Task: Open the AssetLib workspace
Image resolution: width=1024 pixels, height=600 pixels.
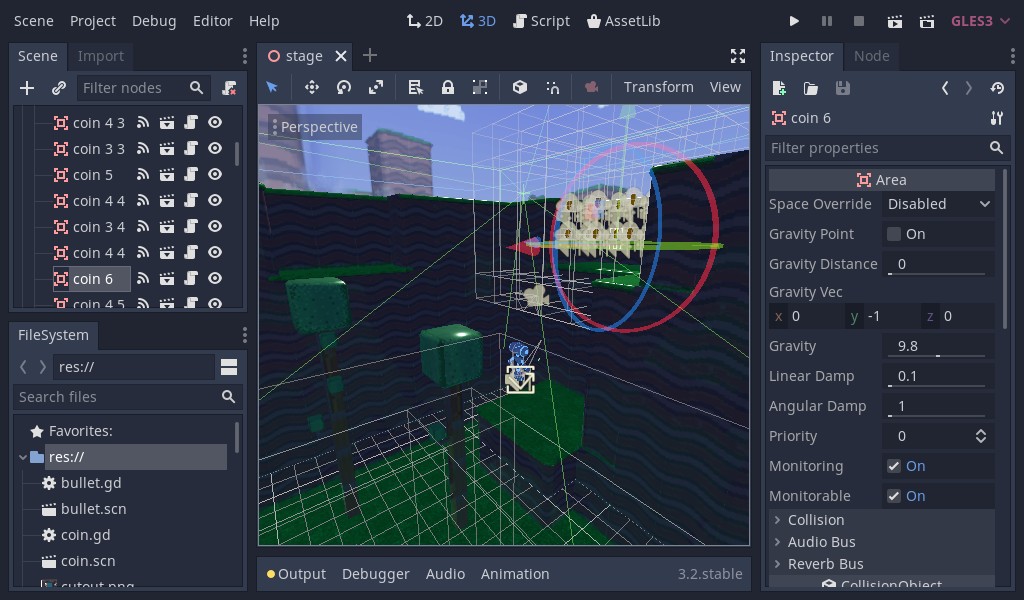Action: tap(624, 21)
